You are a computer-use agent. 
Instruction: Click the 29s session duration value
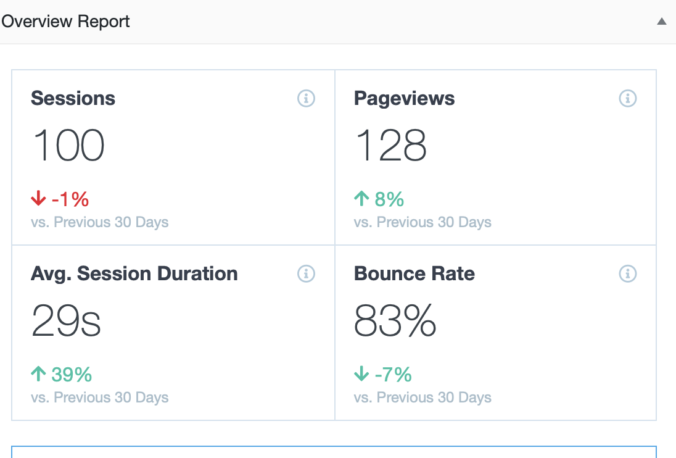[x=66, y=322]
